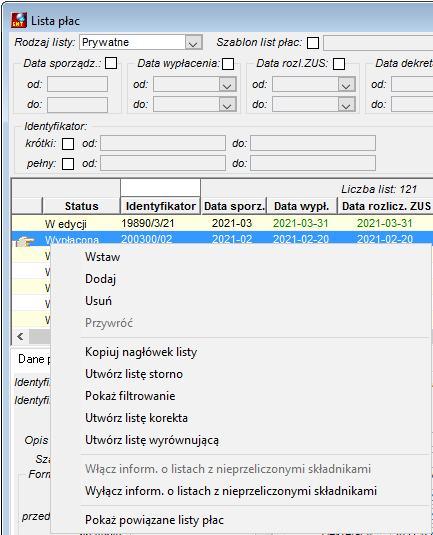Sort by the Status column header

(x=82, y=206)
